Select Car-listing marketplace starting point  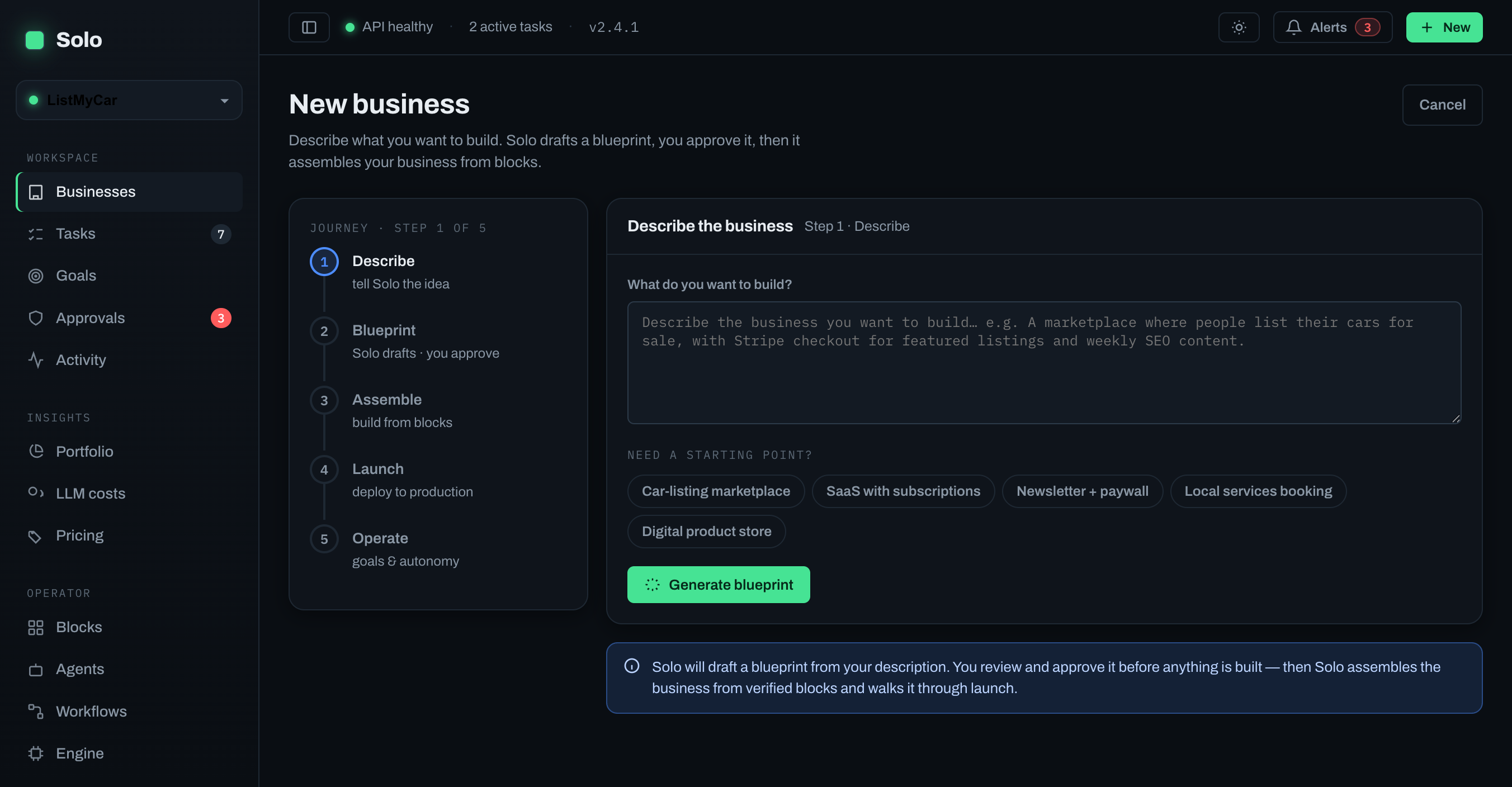point(716,491)
